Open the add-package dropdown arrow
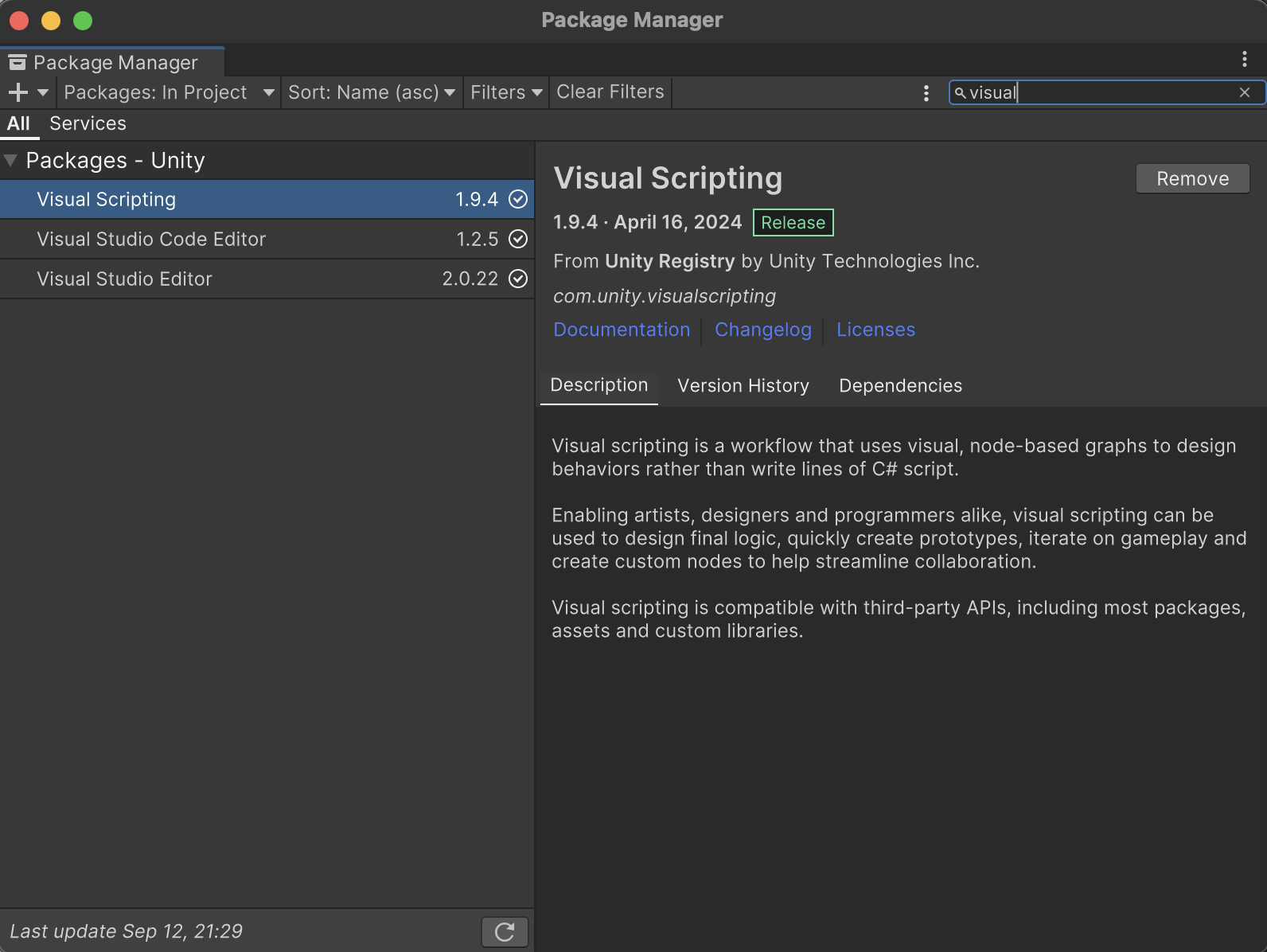This screenshot has height=952, width=1267. 43,93
